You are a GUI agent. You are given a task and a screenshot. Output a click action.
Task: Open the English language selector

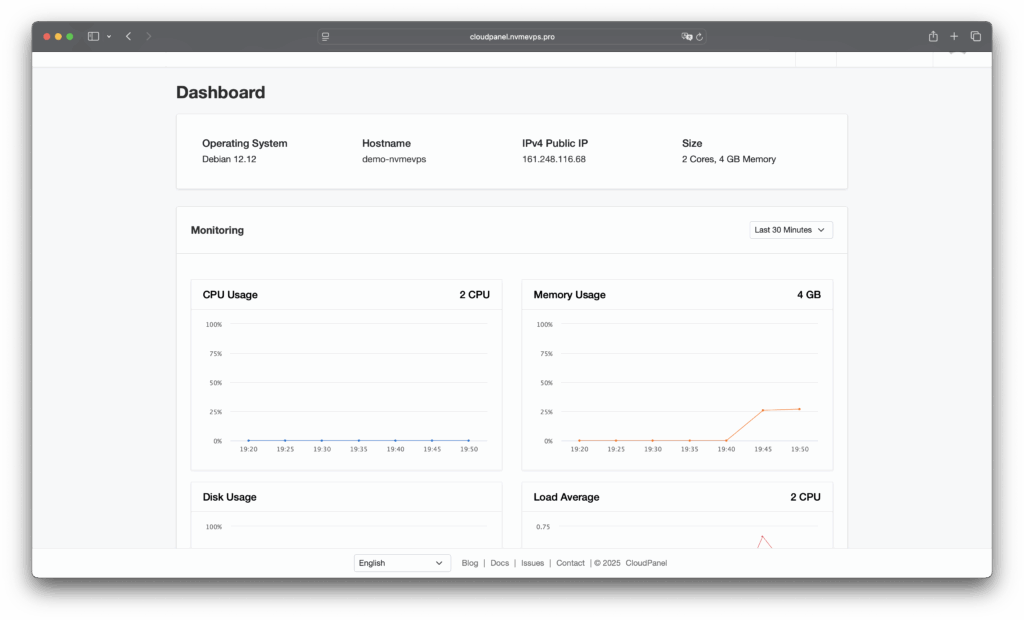[402, 563]
